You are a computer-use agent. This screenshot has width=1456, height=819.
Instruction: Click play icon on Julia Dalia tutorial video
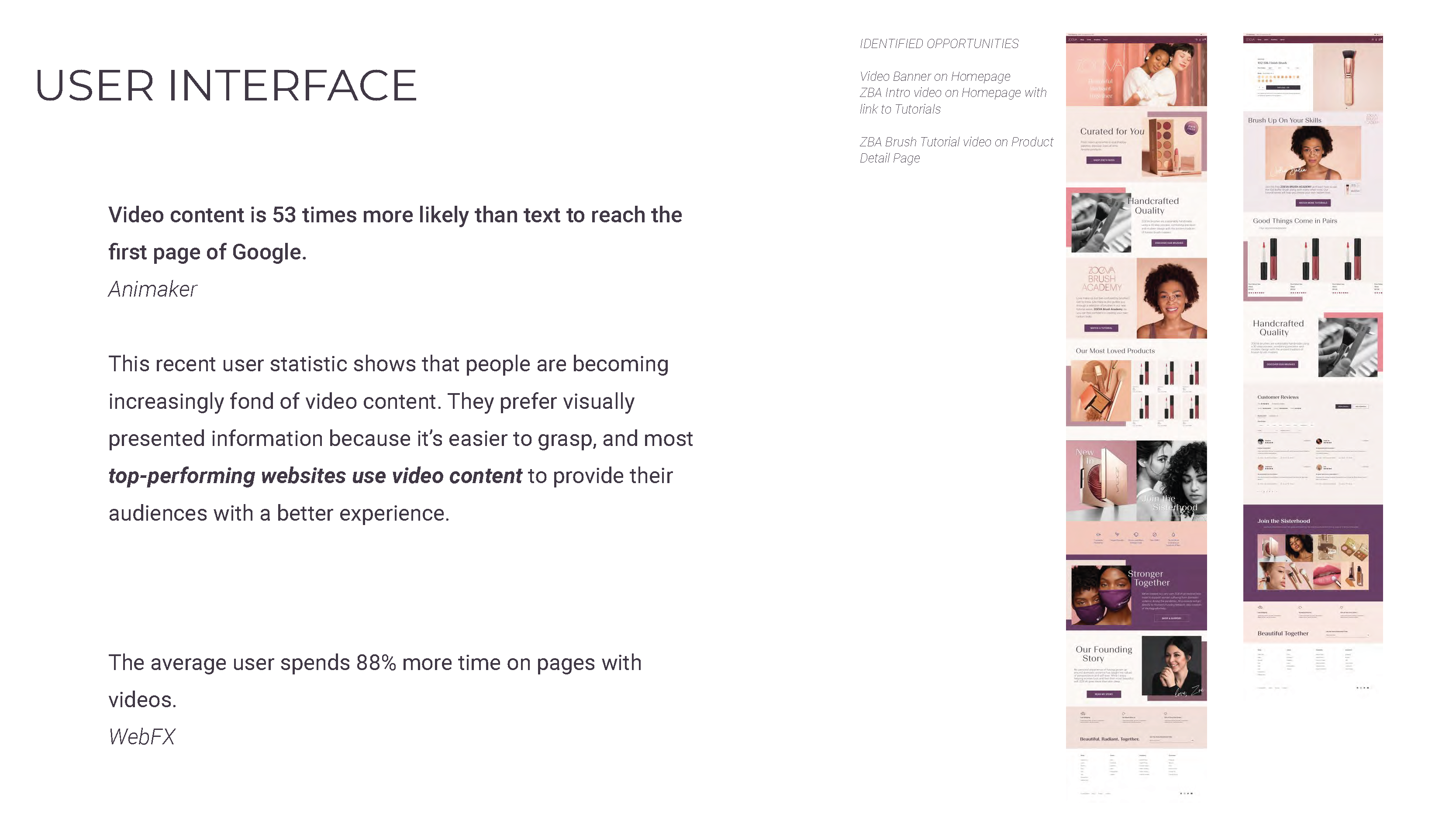pos(1313,152)
